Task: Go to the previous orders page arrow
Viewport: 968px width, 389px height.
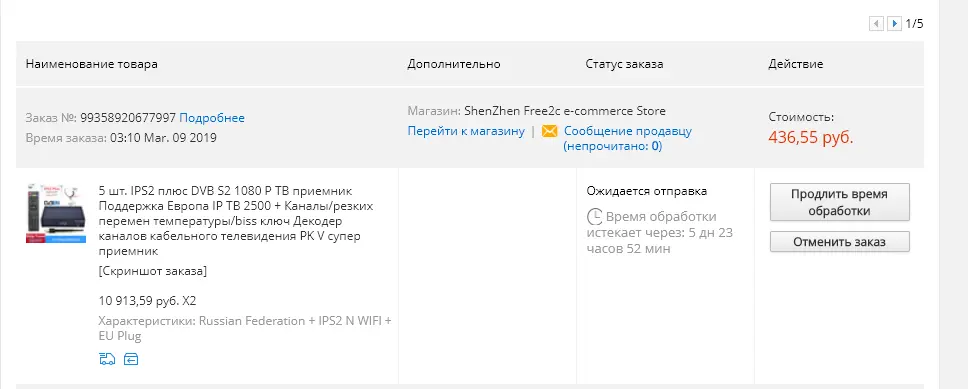Action: (x=875, y=24)
